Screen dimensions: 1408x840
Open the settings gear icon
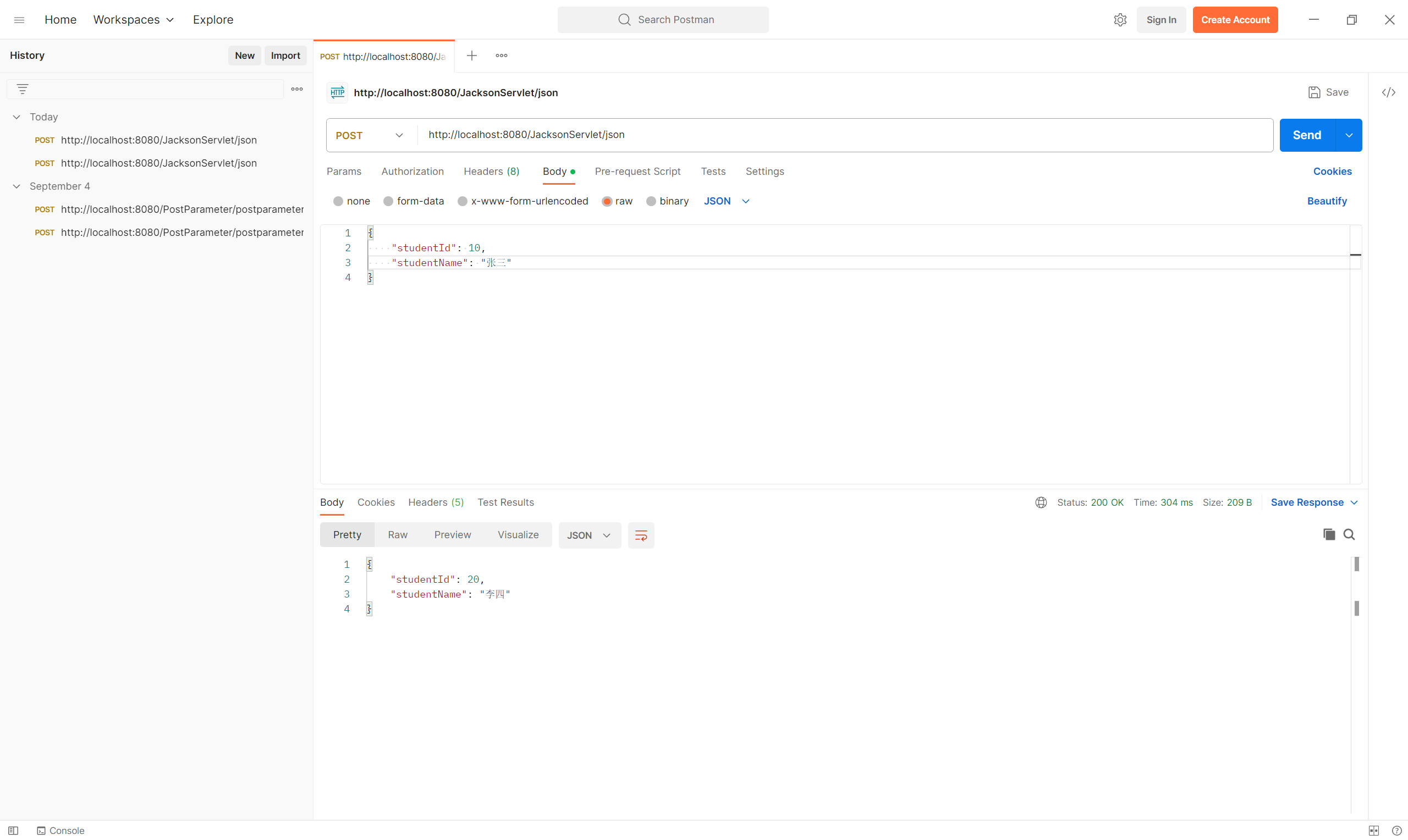click(1119, 20)
